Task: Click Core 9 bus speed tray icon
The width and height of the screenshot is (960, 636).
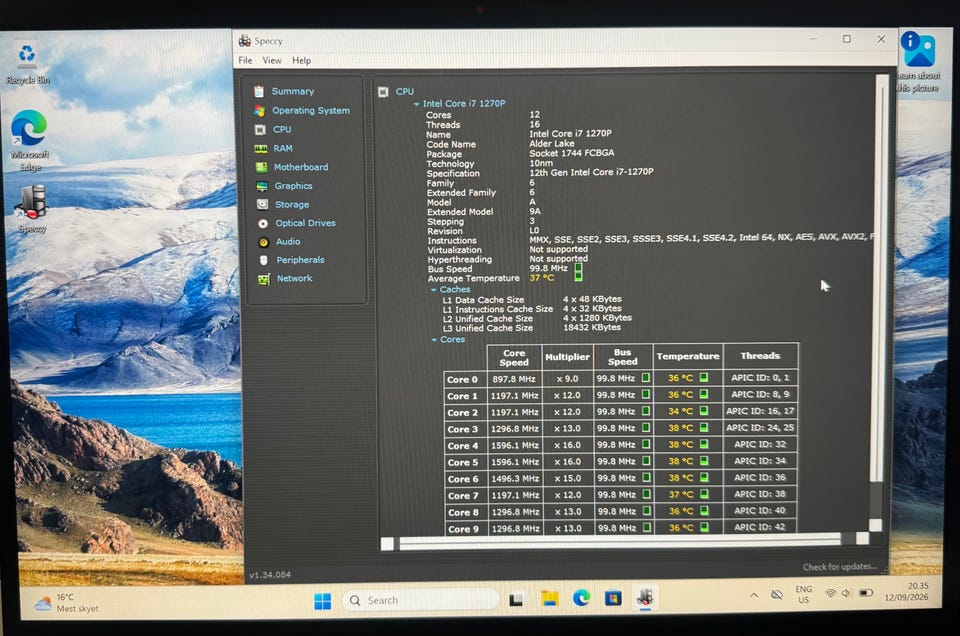Action: coord(647,527)
